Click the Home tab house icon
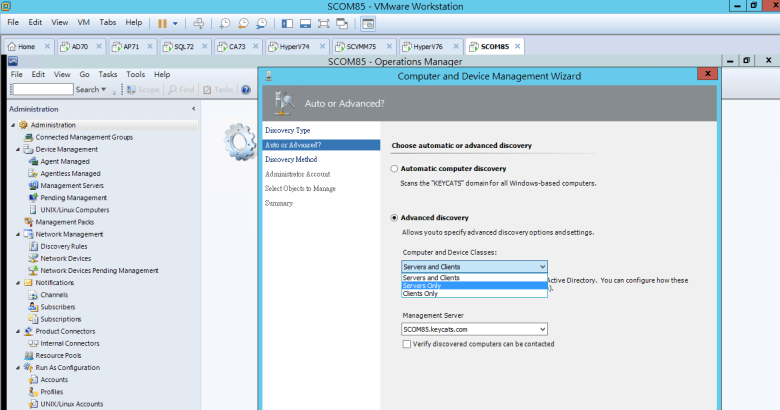Image resolution: width=780 pixels, height=410 pixels. tap(12, 46)
